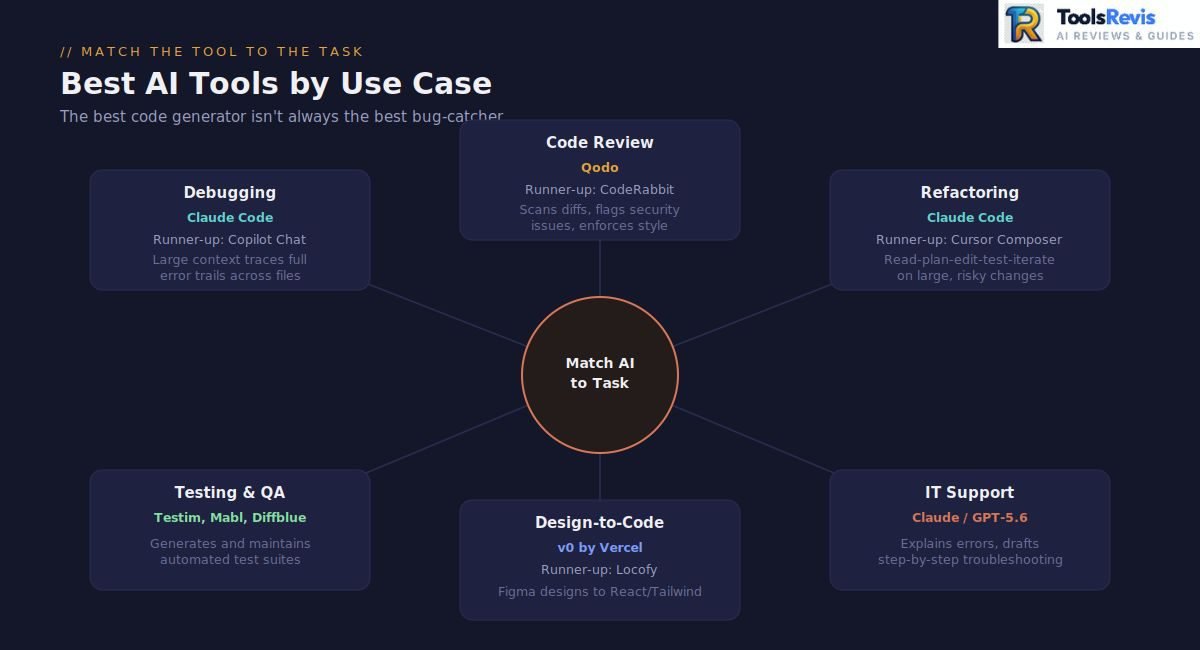Click the Debugging card title
Screen dimensions: 1200x650
tap(230, 193)
